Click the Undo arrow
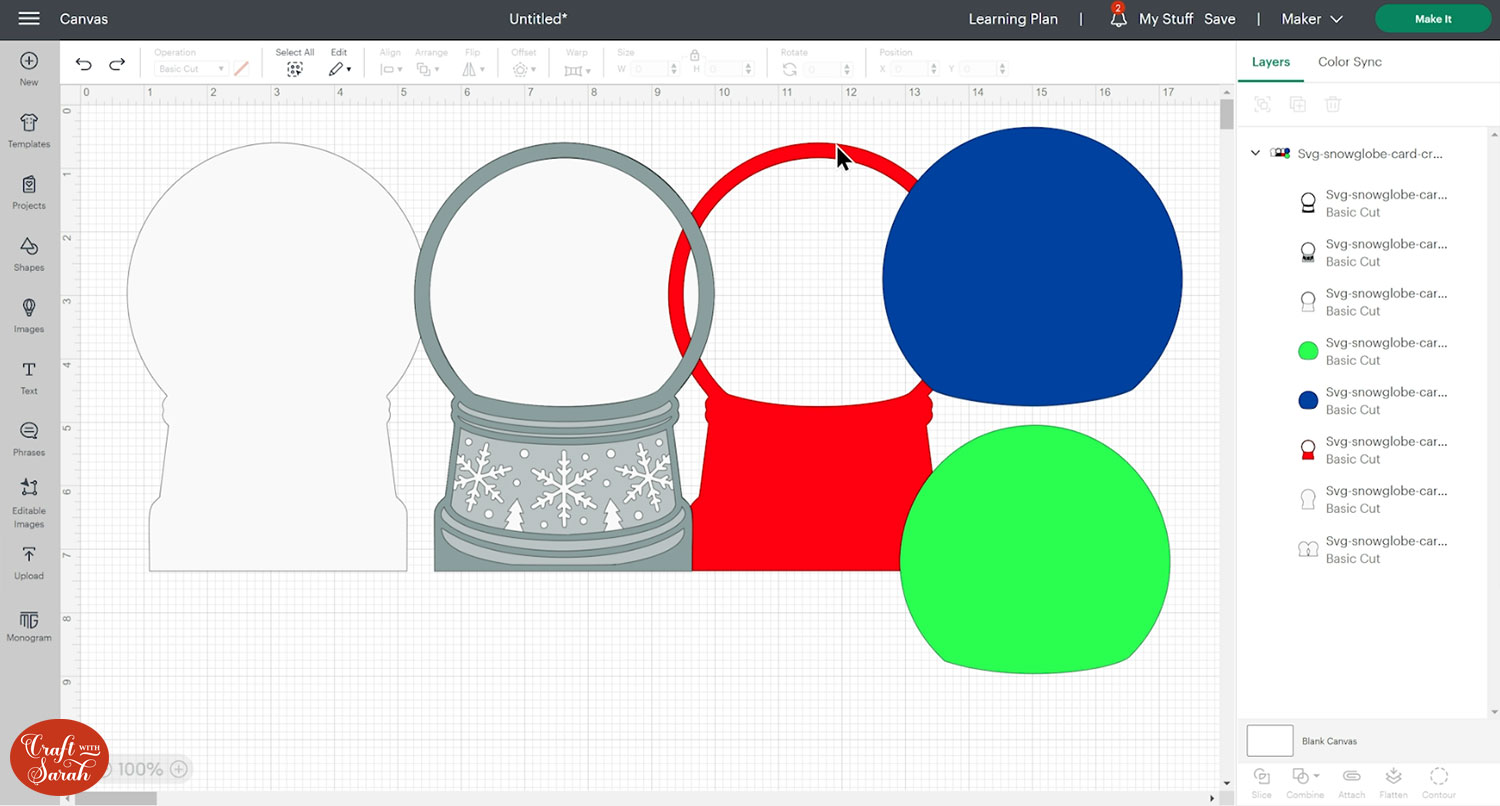The height and width of the screenshot is (806, 1500). point(84,65)
